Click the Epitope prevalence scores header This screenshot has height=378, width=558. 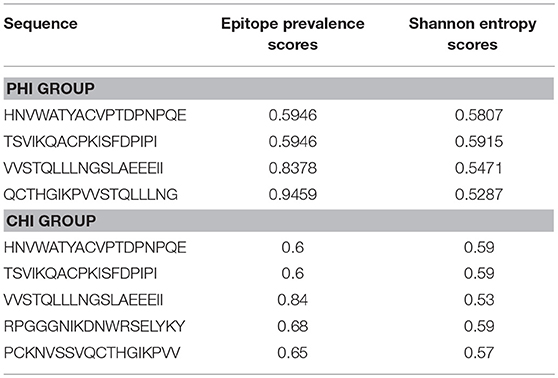click(293, 34)
